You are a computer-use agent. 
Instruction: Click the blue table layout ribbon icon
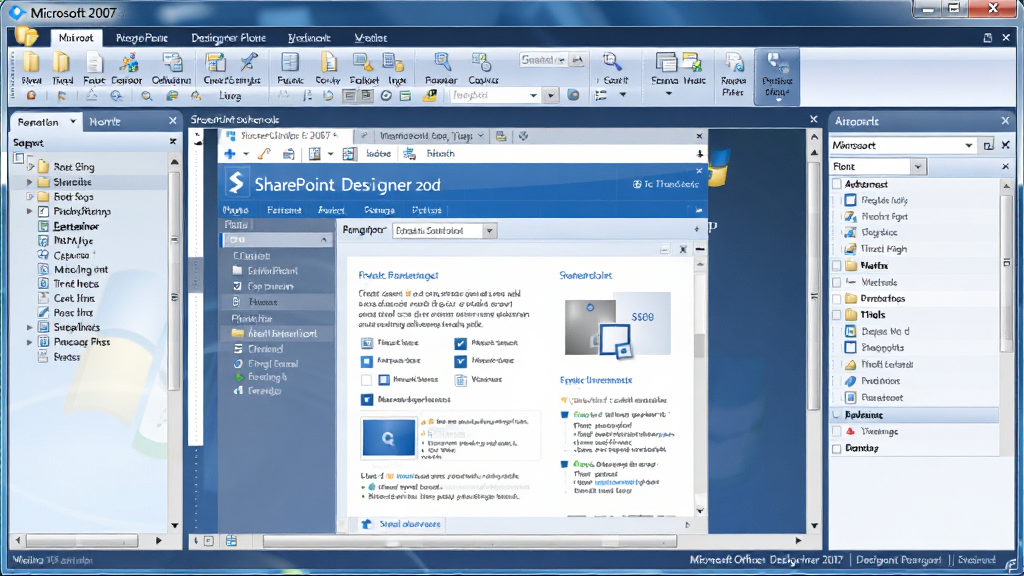289,63
